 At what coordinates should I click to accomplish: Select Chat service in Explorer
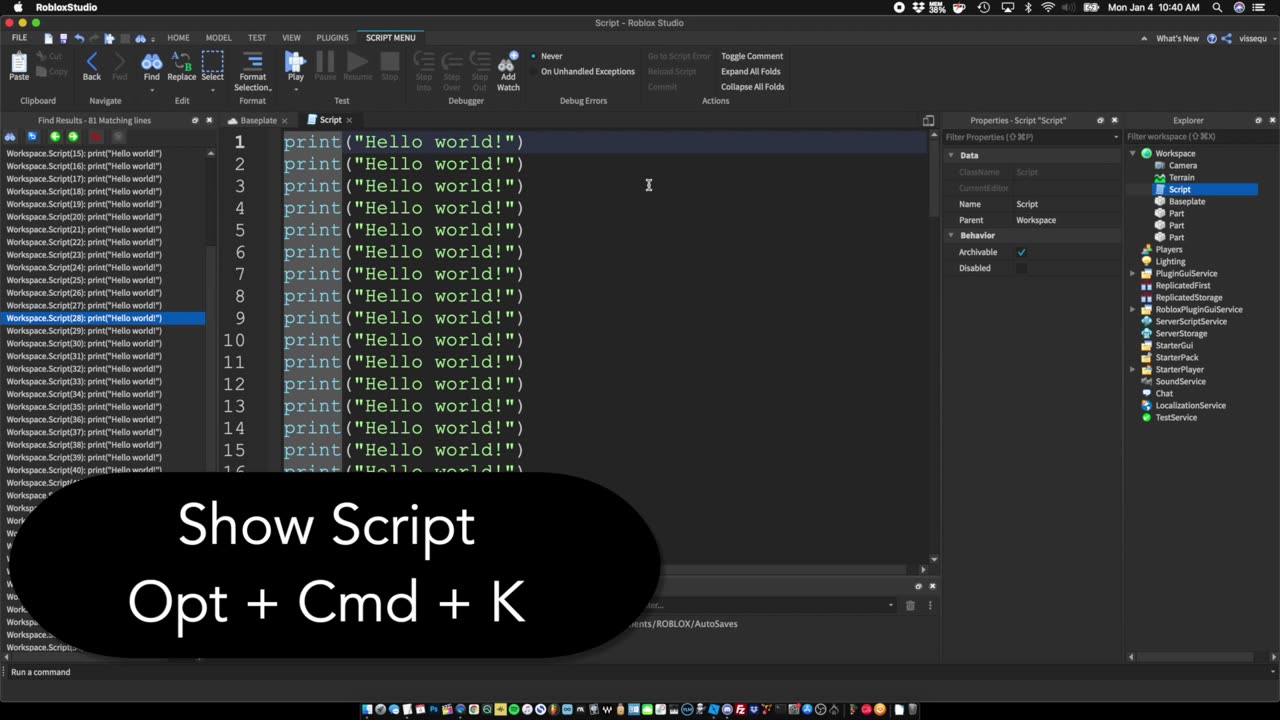[x=1164, y=393]
